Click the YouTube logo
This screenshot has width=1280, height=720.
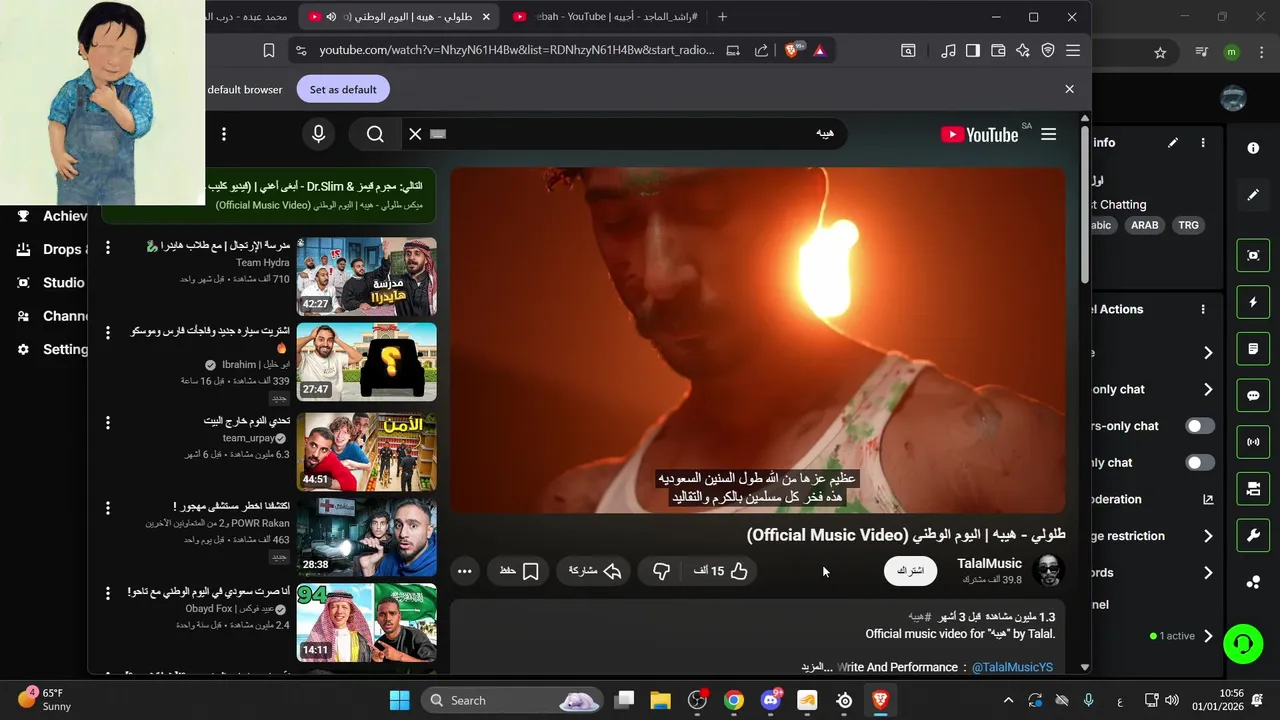coord(979,134)
